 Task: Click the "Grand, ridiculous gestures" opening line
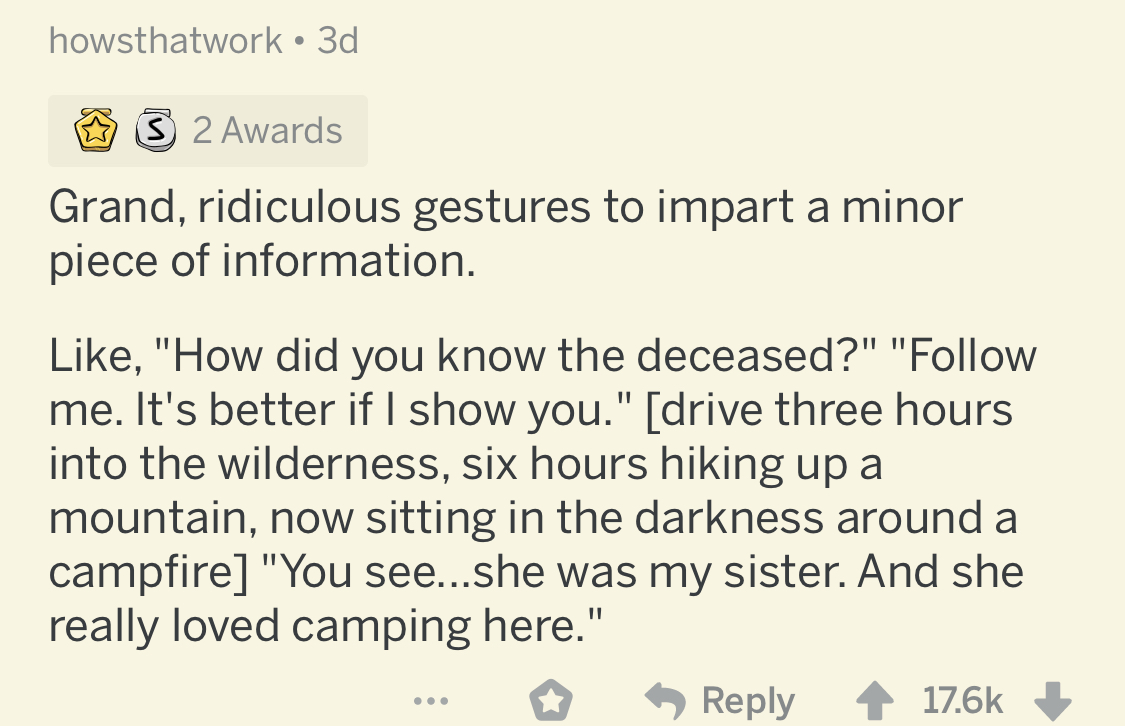[505, 207]
